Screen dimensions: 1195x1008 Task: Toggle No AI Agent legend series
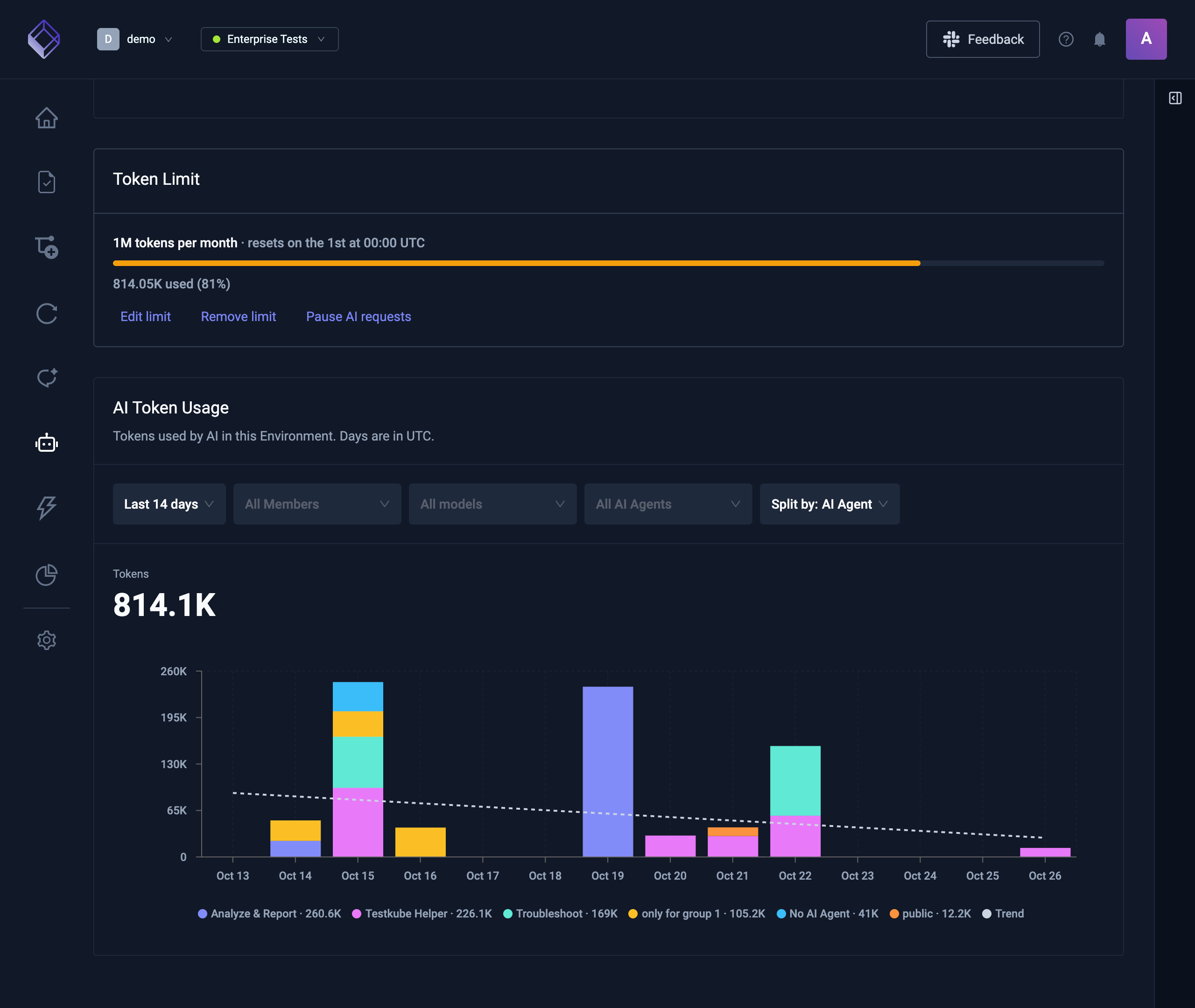tap(827, 913)
